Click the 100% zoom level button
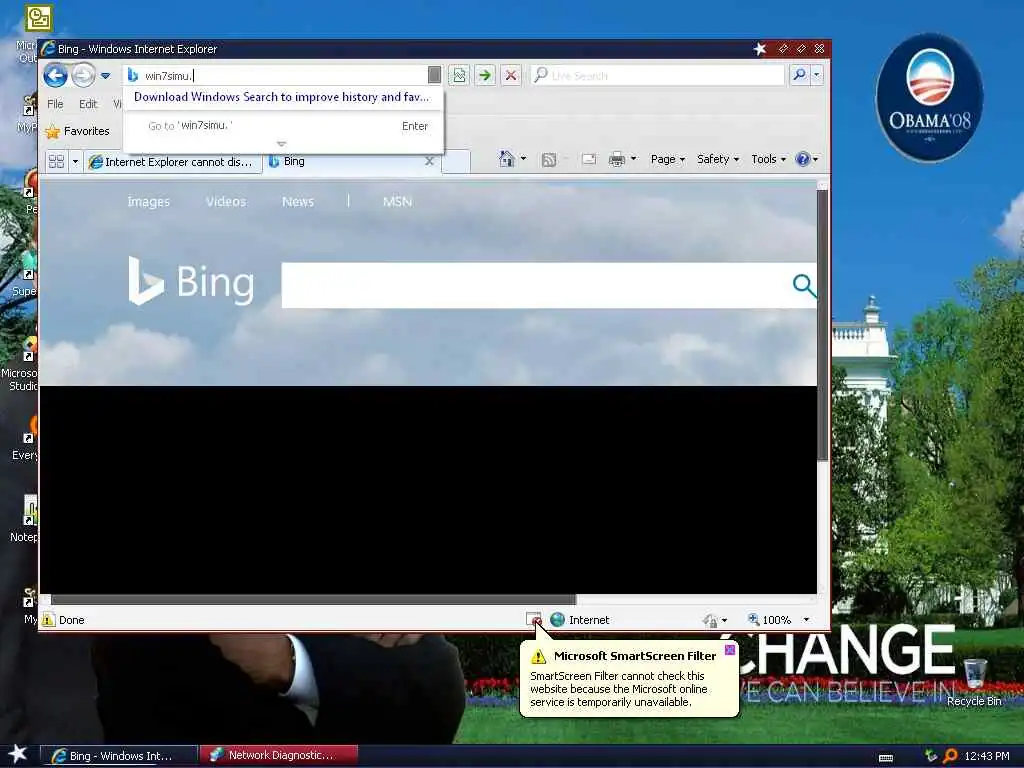The image size is (1024, 768). coord(769,620)
